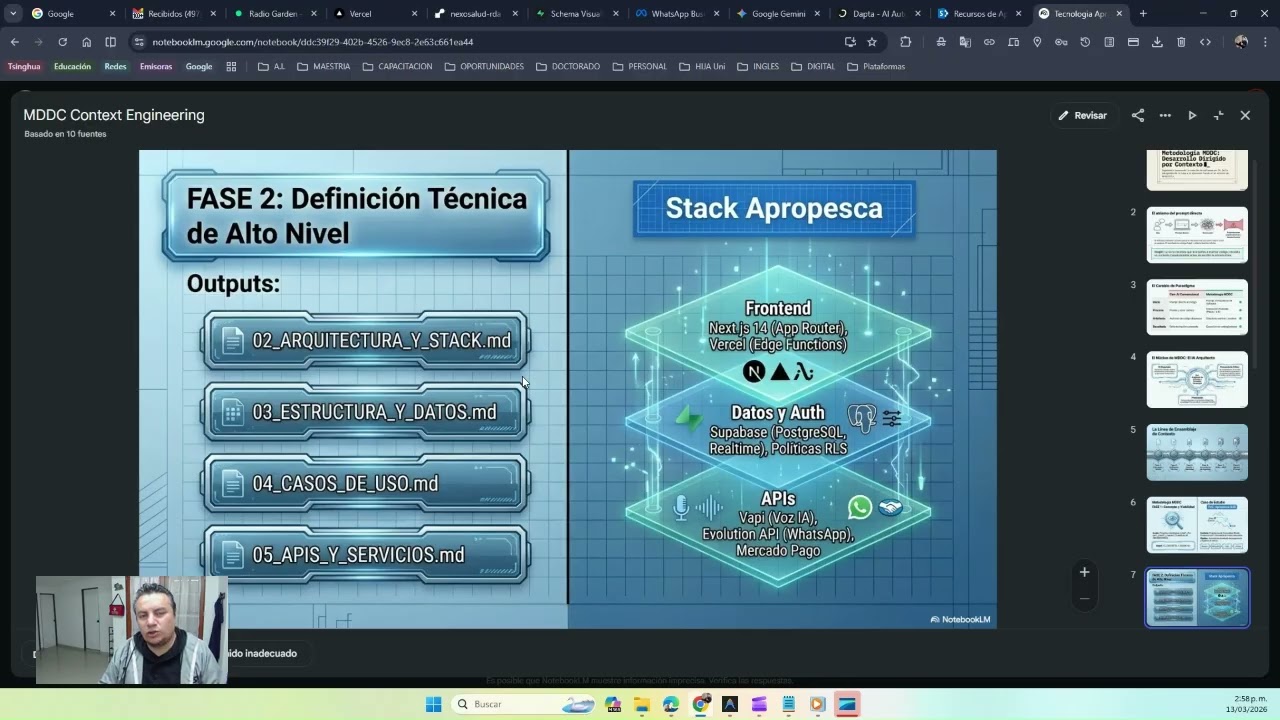The width and height of the screenshot is (1280, 720).
Task: Click the share icon in slide viewer
Action: point(1138,115)
